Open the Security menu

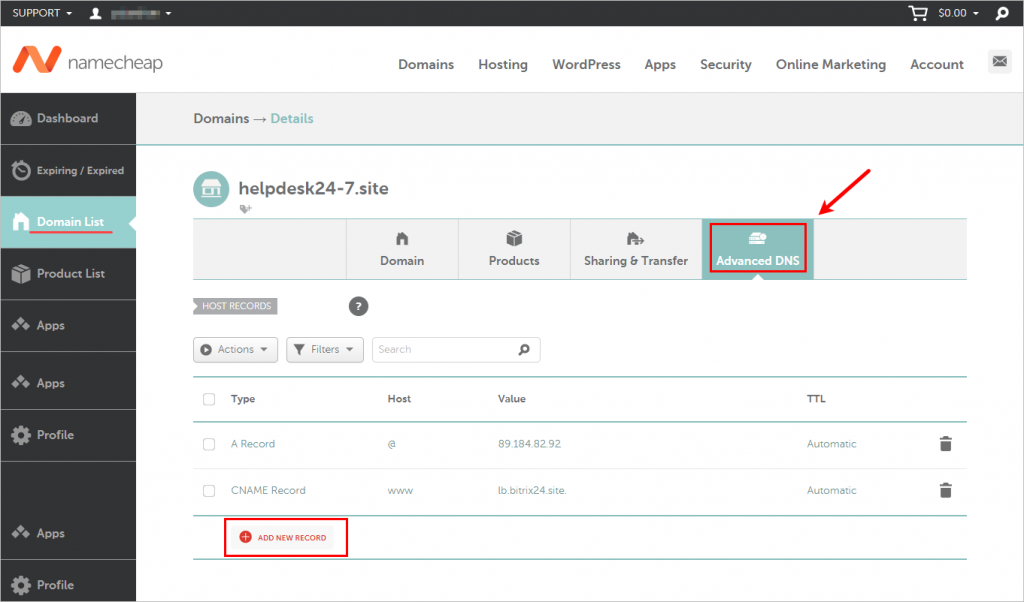(x=726, y=65)
